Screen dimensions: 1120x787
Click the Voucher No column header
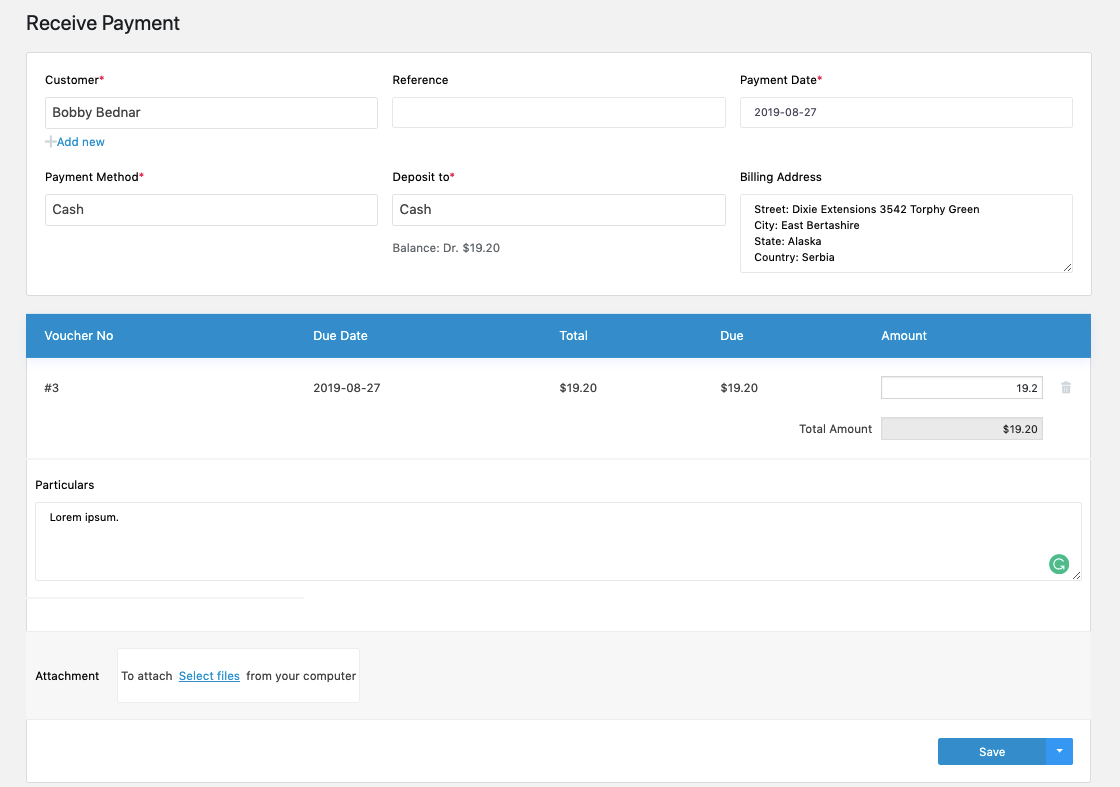coord(78,335)
